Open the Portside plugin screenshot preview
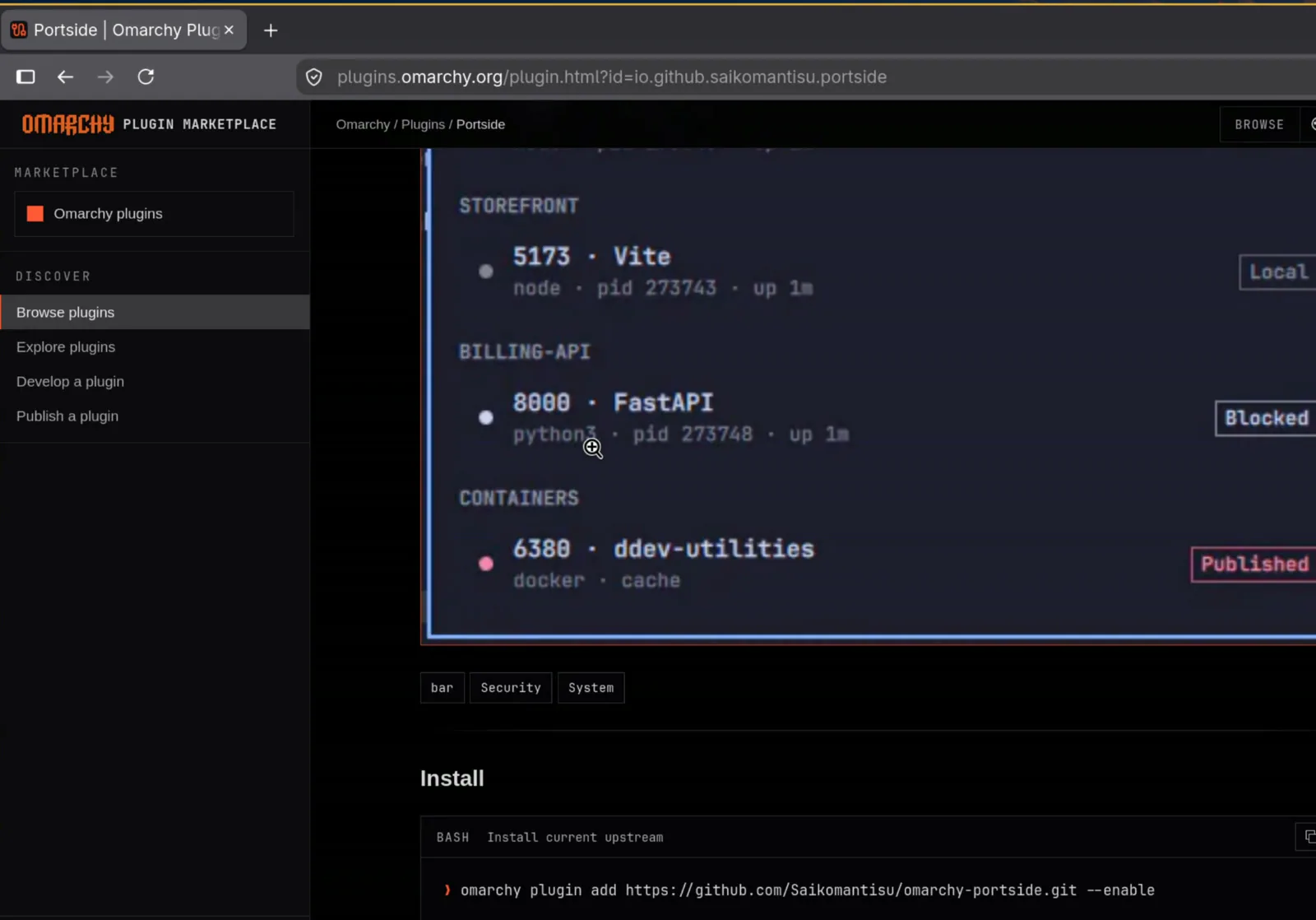 point(868,396)
